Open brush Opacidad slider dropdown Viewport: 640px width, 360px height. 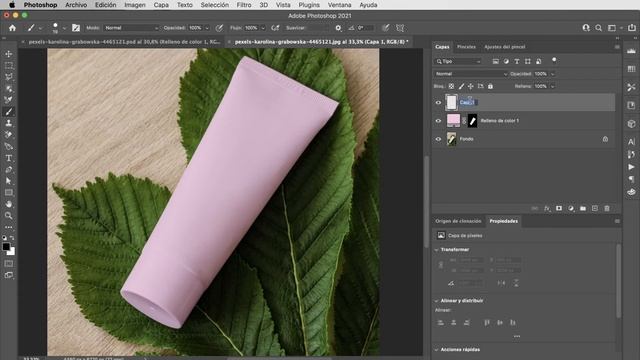pyautogui.click(x=207, y=28)
